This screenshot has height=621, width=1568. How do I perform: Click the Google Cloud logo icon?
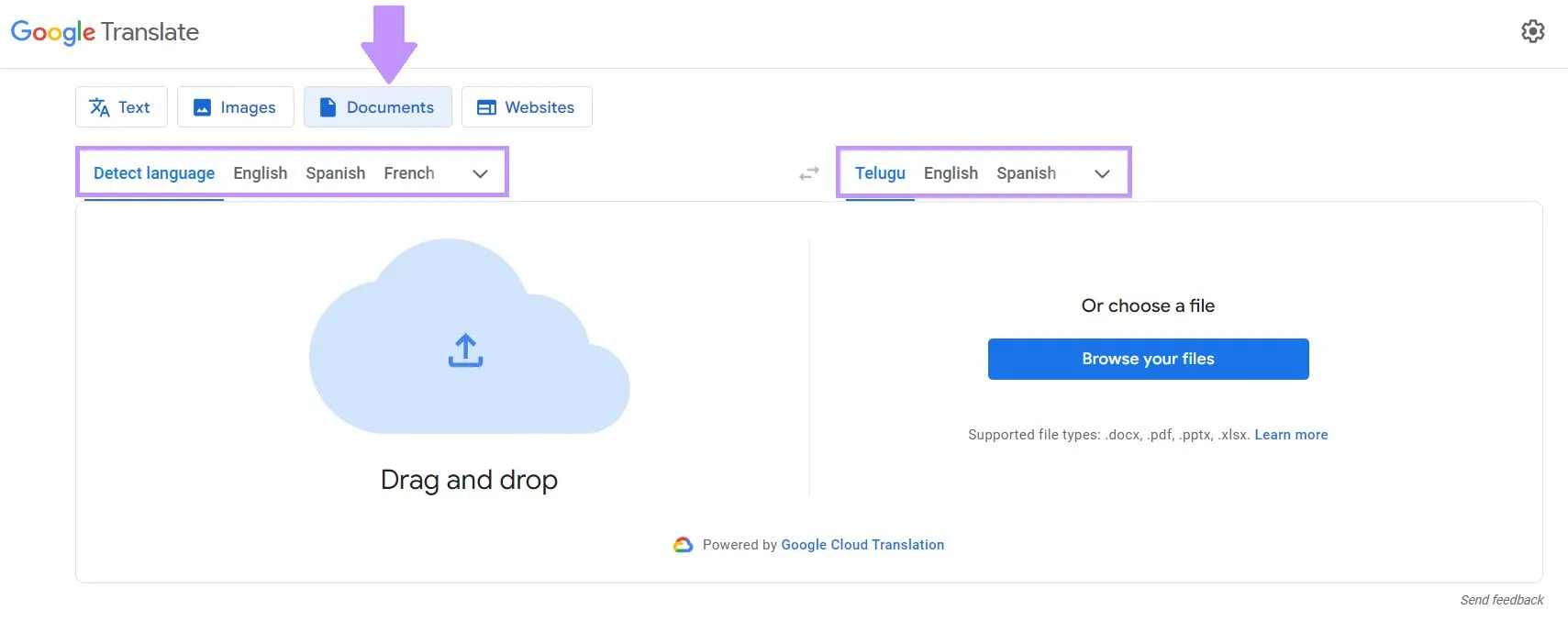[x=683, y=545]
